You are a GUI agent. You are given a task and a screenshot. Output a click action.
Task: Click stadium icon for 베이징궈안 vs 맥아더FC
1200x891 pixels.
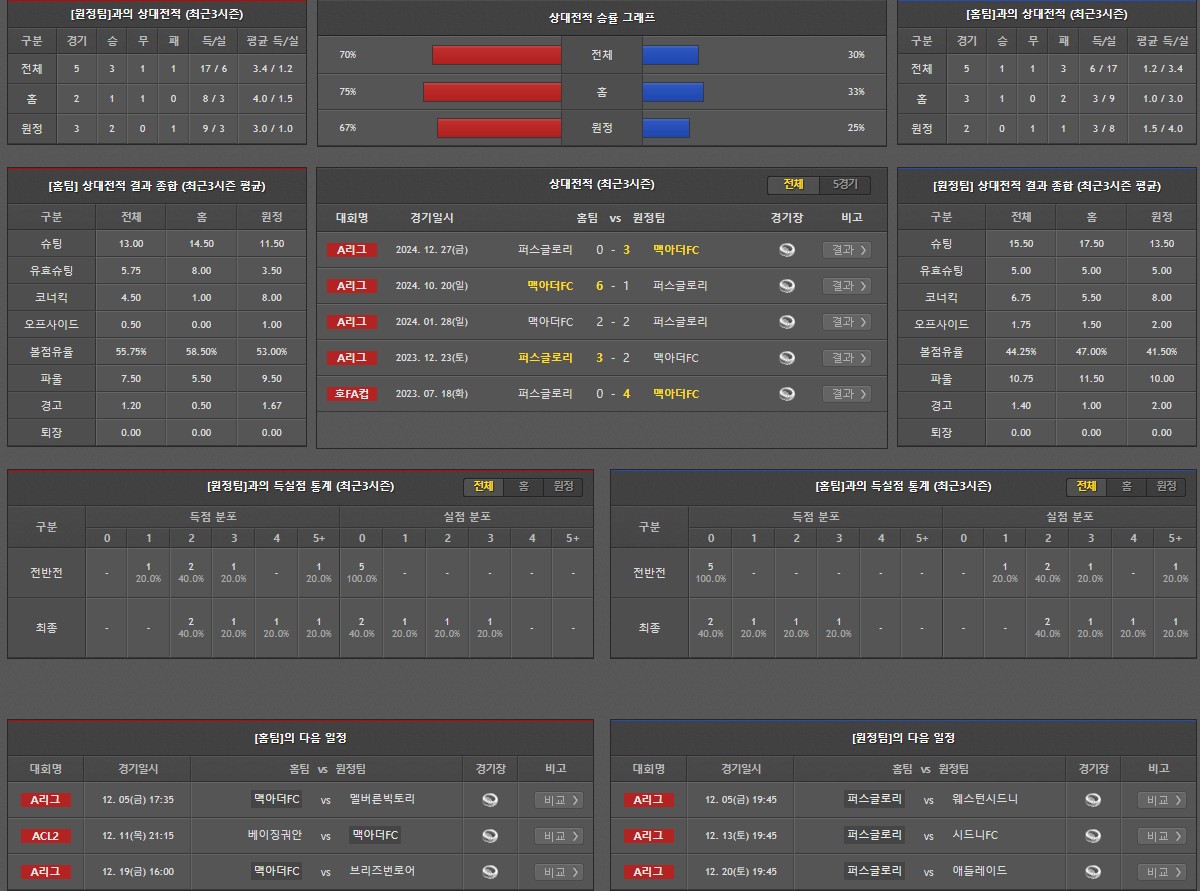490,836
